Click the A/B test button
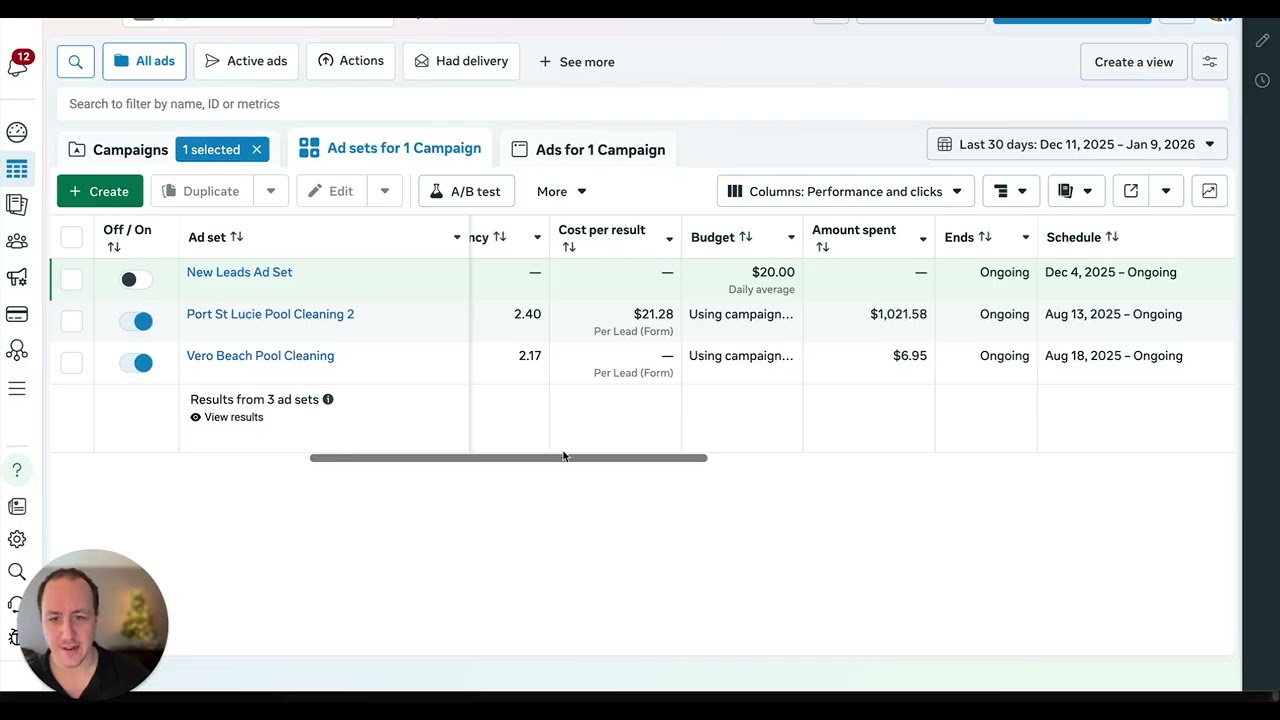 point(466,191)
